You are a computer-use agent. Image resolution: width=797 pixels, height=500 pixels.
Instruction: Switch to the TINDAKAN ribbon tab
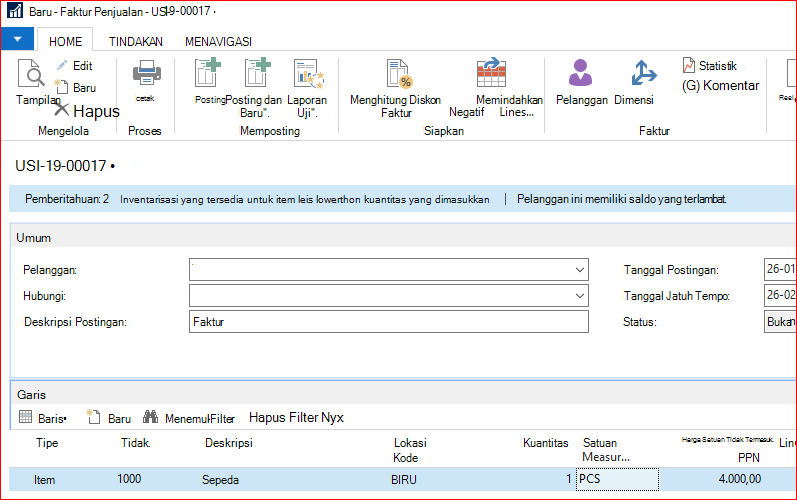pyautogui.click(x=136, y=41)
